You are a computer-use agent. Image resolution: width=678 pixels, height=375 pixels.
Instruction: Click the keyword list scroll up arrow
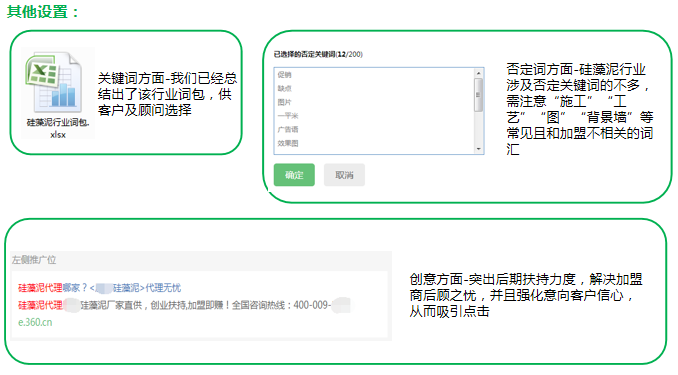coord(478,73)
